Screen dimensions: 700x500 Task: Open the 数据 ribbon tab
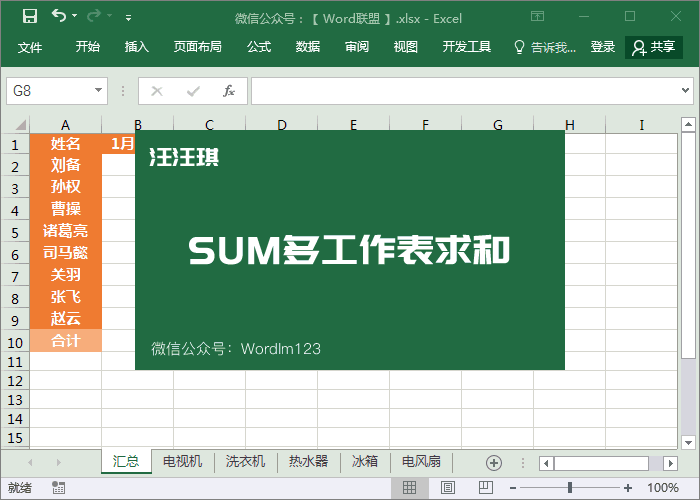[x=308, y=47]
